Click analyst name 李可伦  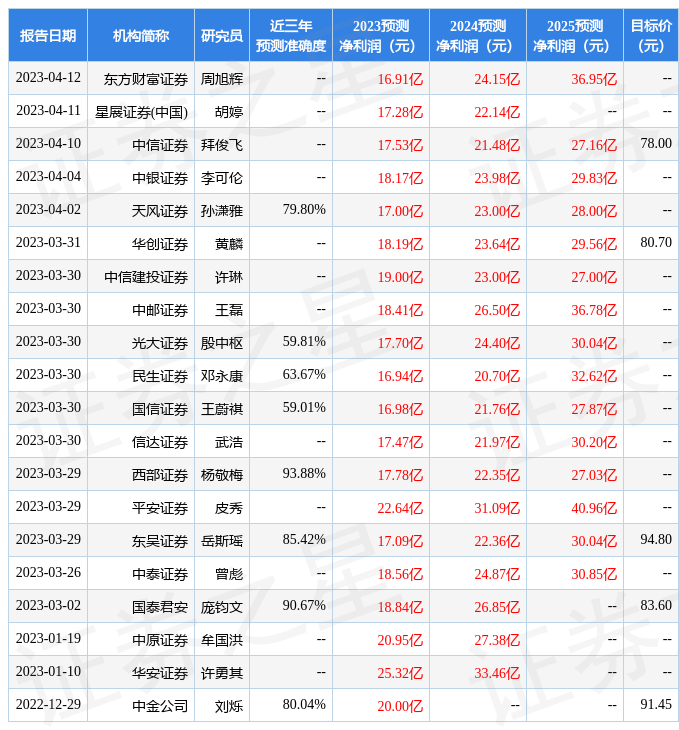tap(222, 178)
